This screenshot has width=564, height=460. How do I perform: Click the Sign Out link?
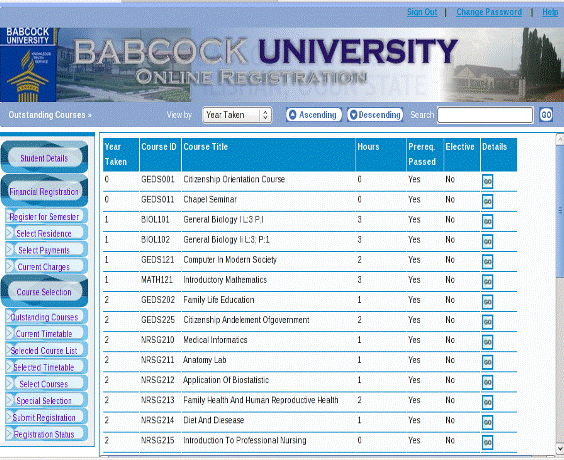pos(422,12)
